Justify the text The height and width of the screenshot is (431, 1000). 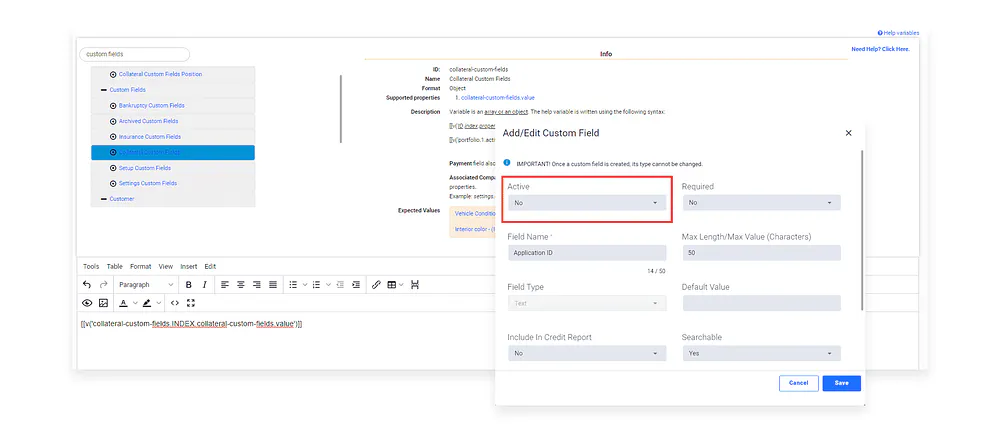pyautogui.click(x=273, y=285)
